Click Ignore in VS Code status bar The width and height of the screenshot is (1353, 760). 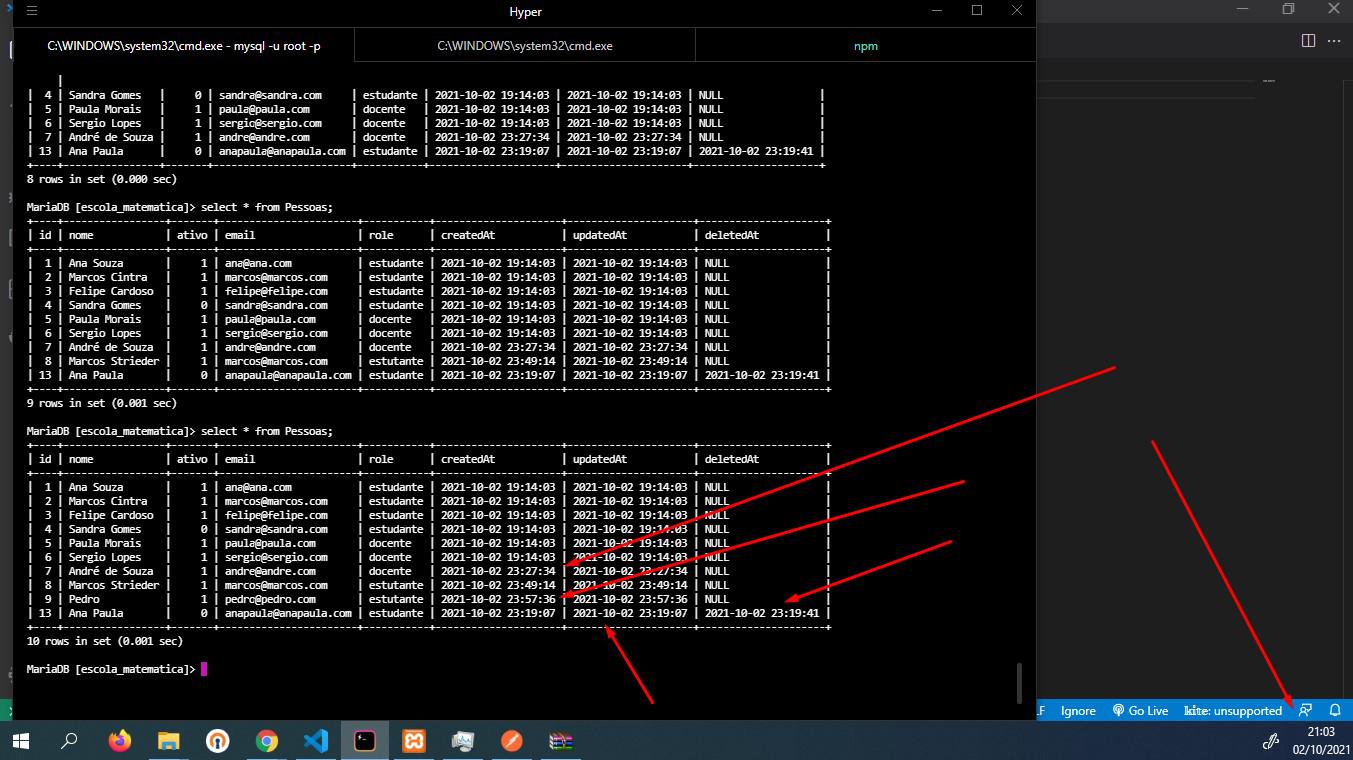(1078, 710)
